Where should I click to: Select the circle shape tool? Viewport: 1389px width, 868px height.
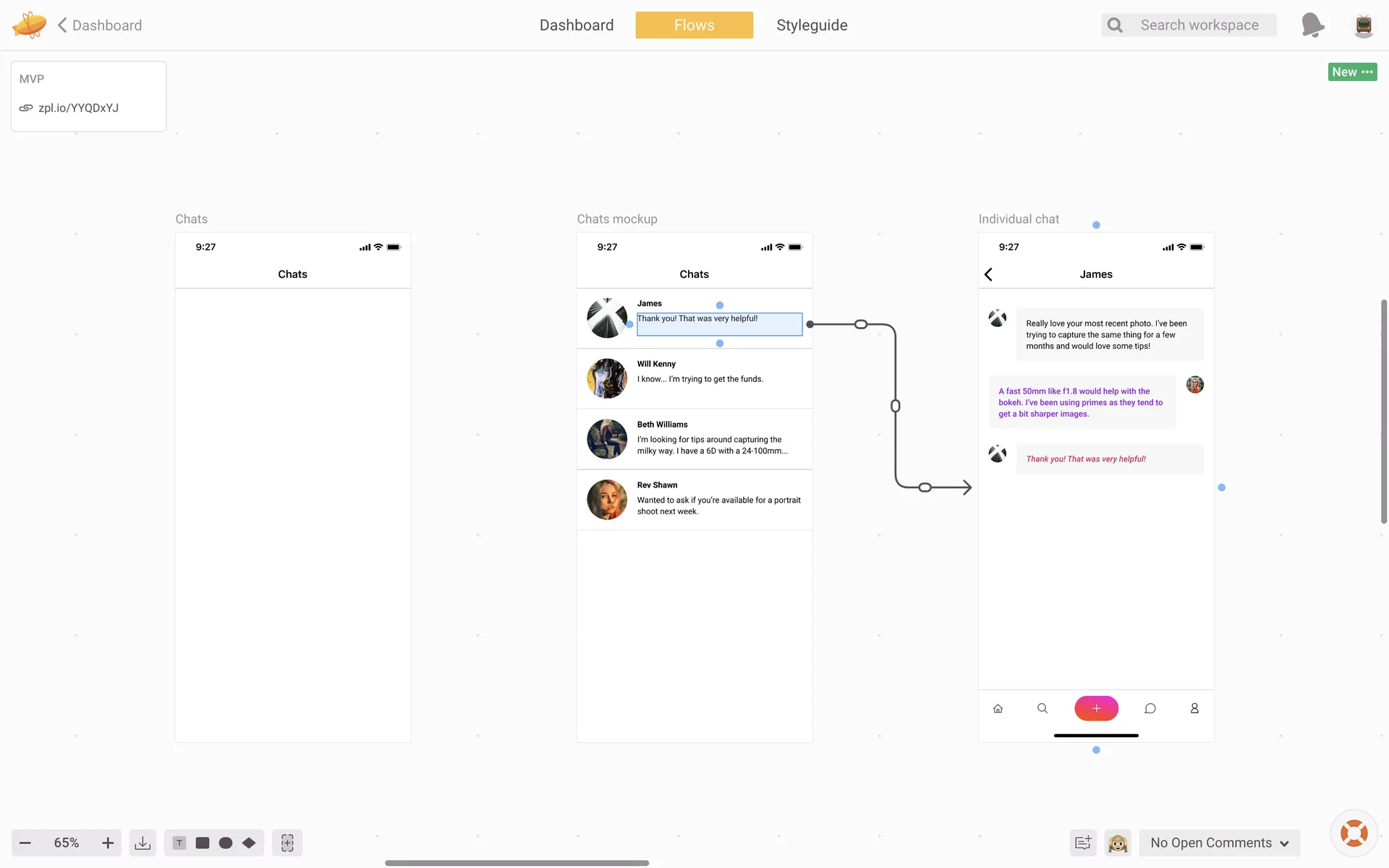click(x=226, y=843)
